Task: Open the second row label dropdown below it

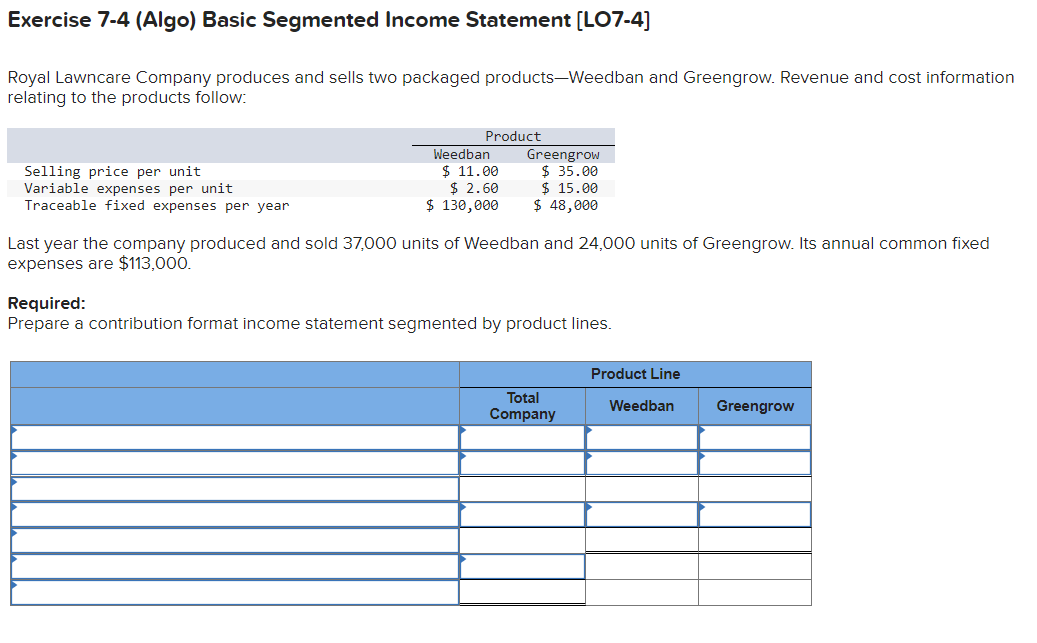Action: pos(230,463)
